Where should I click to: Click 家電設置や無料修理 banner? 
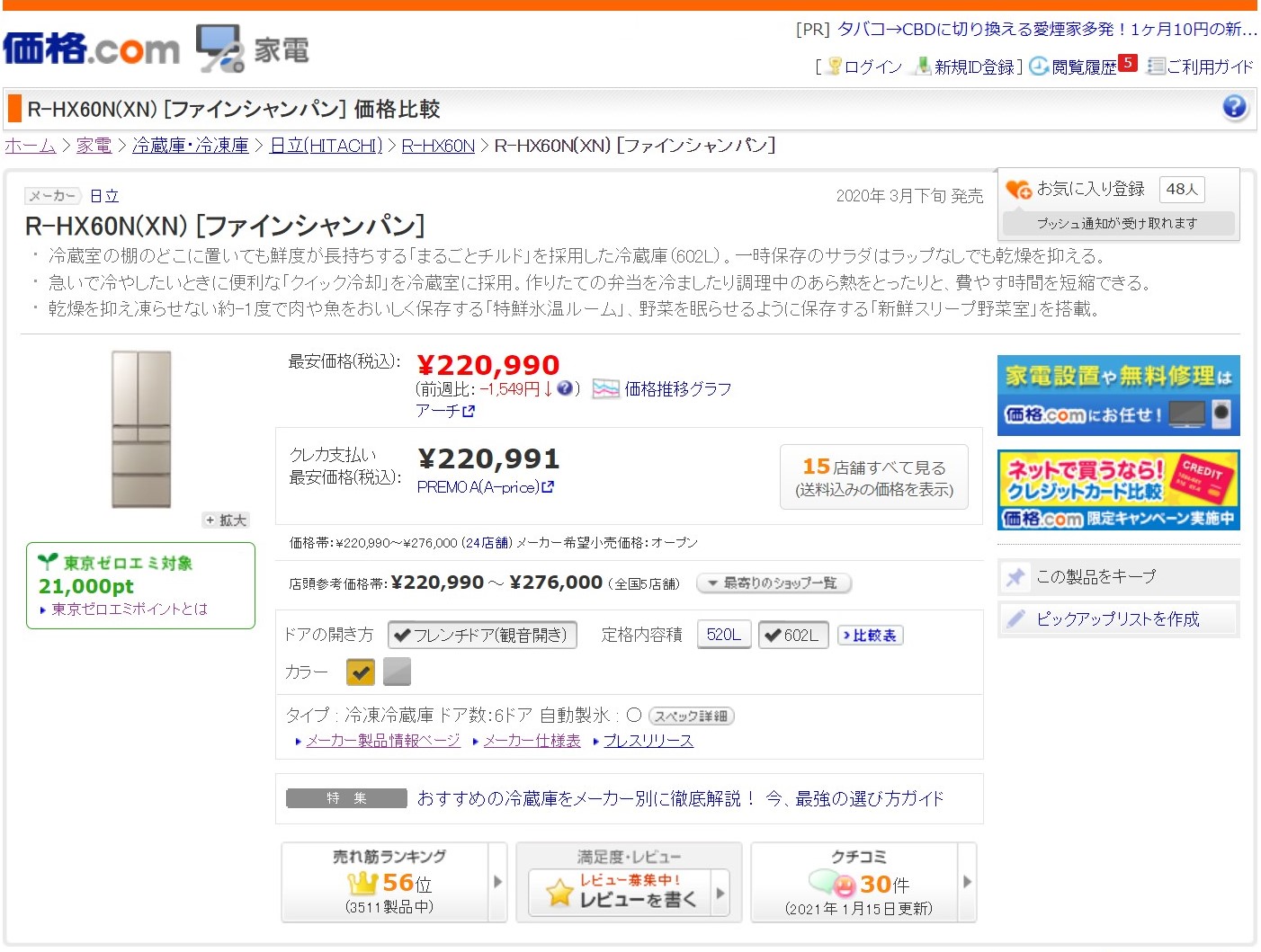click(1119, 396)
